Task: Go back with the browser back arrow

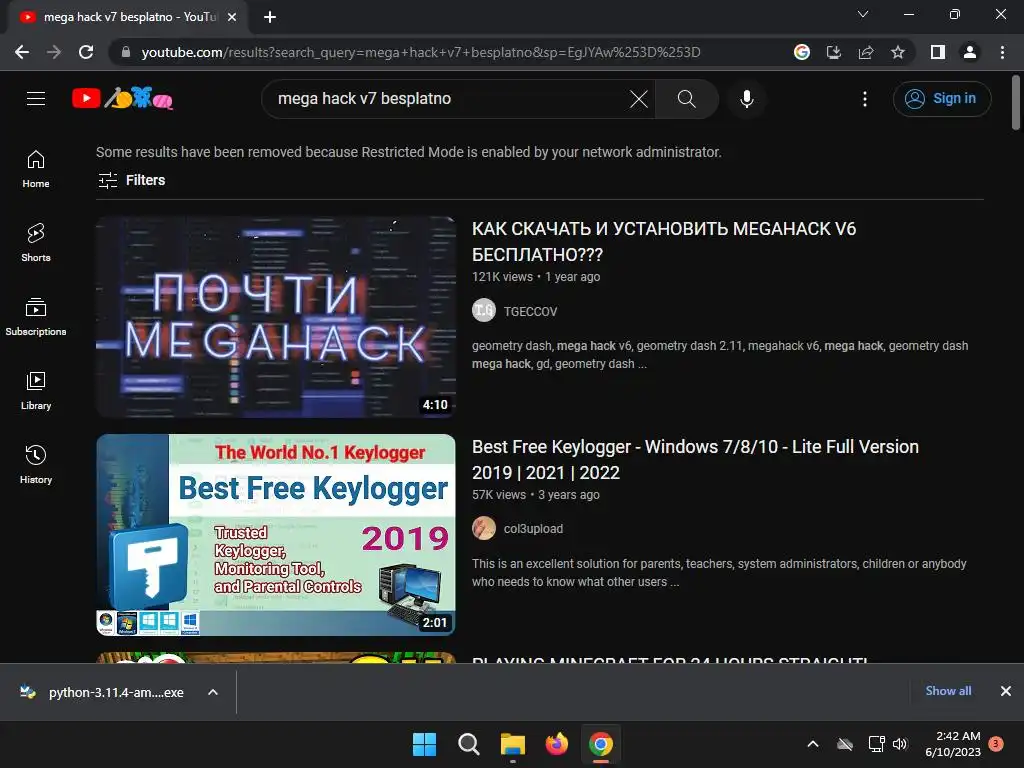Action: [22, 52]
